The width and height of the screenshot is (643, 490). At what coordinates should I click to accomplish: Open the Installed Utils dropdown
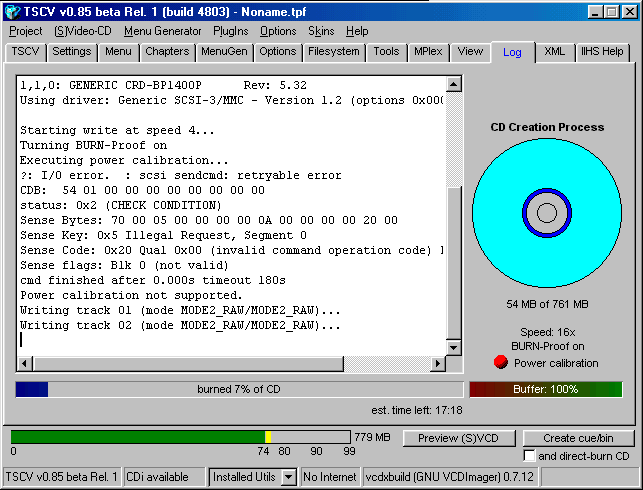288,477
